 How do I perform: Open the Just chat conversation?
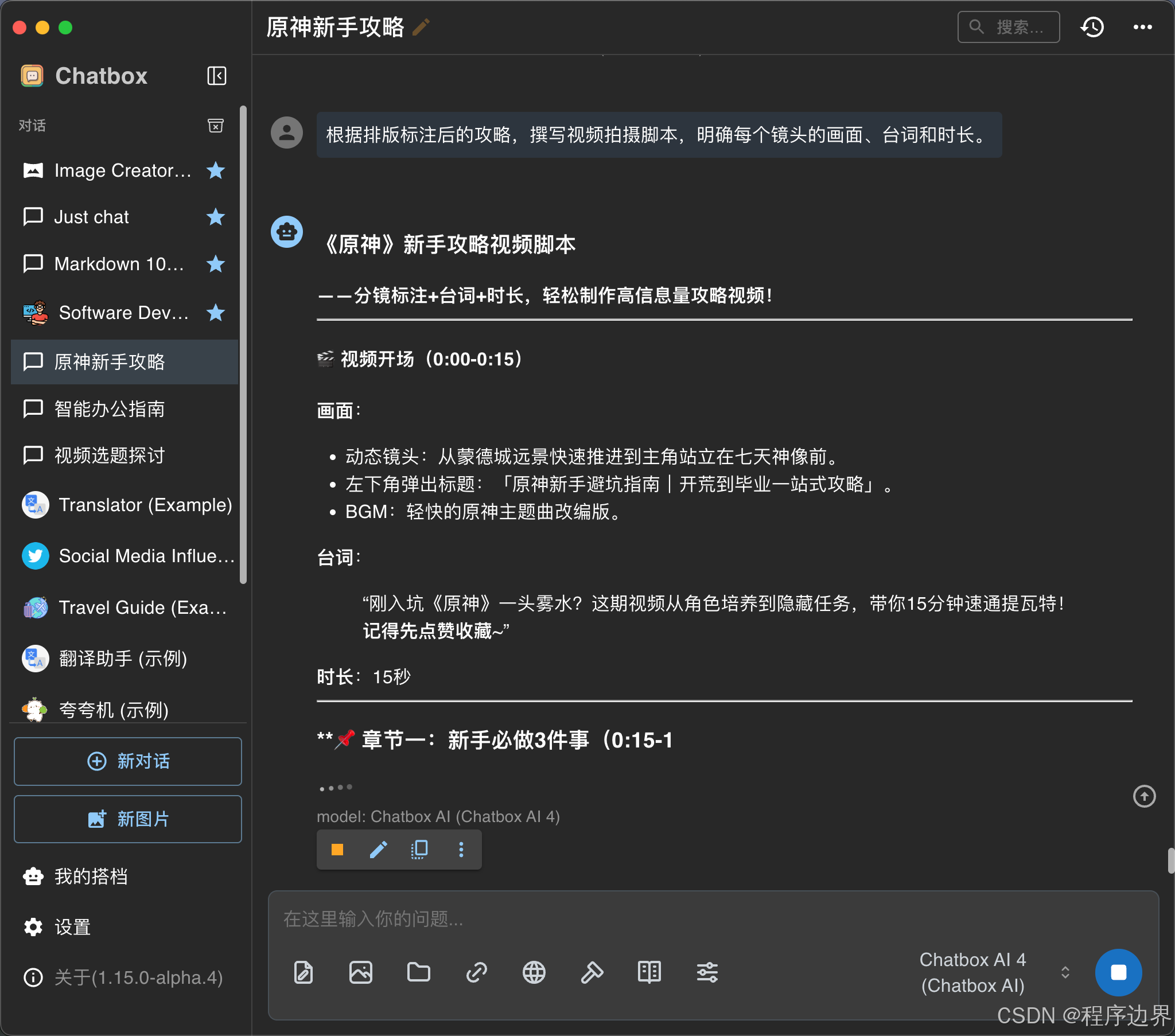pos(124,217)
